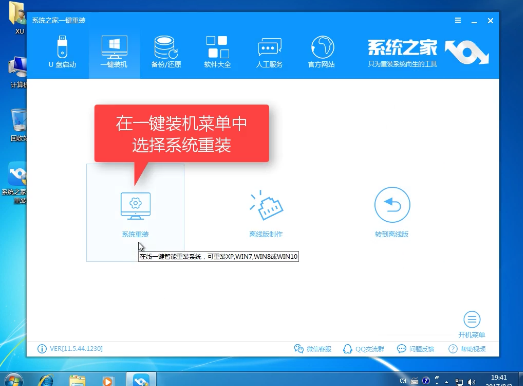
Task: Open the U盘启动 tab
Action: tap(62, 52)
